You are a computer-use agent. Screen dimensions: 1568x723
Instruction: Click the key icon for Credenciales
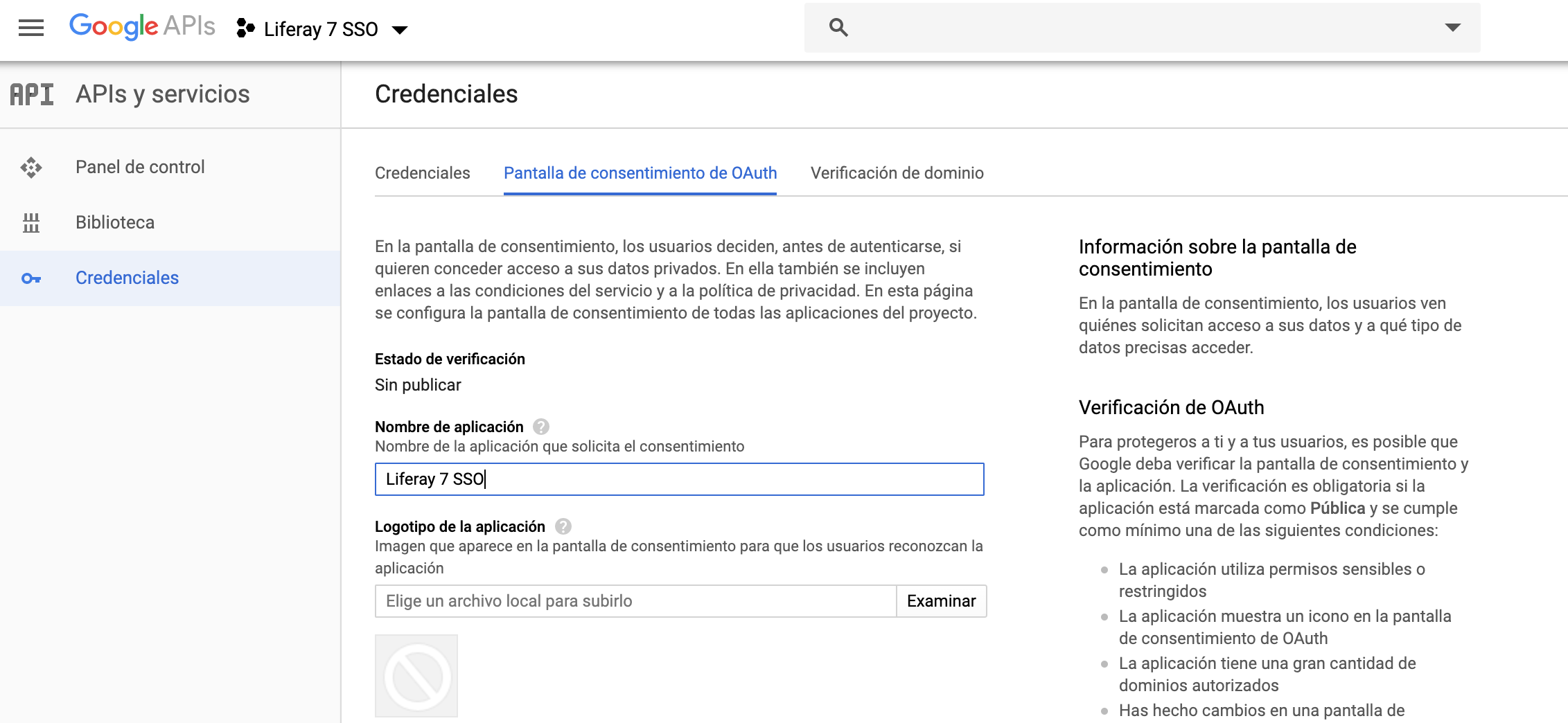31,278
